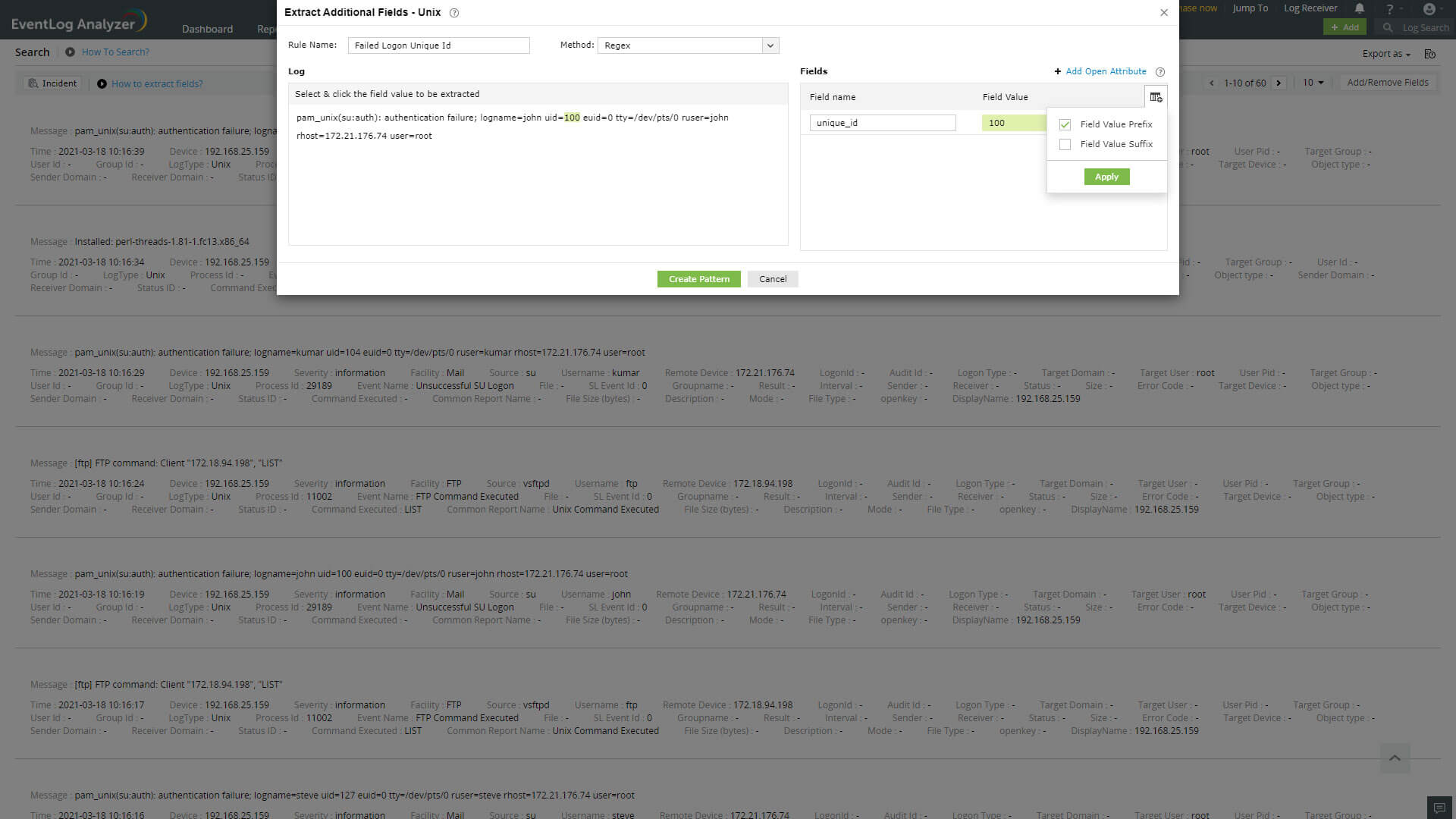This screenshot has height=819, width=1456.
Task: Click help icon next to dialog title
Action: [454, 13]
